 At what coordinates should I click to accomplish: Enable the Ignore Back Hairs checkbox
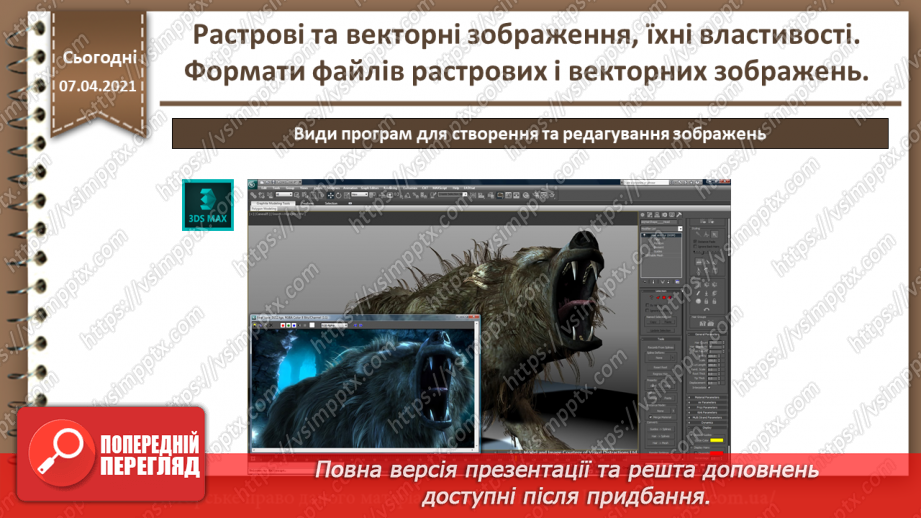(x=695, y=246)
